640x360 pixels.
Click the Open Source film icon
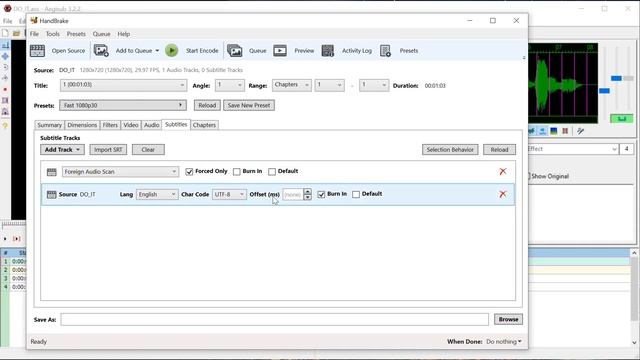[x=37, y=51]
